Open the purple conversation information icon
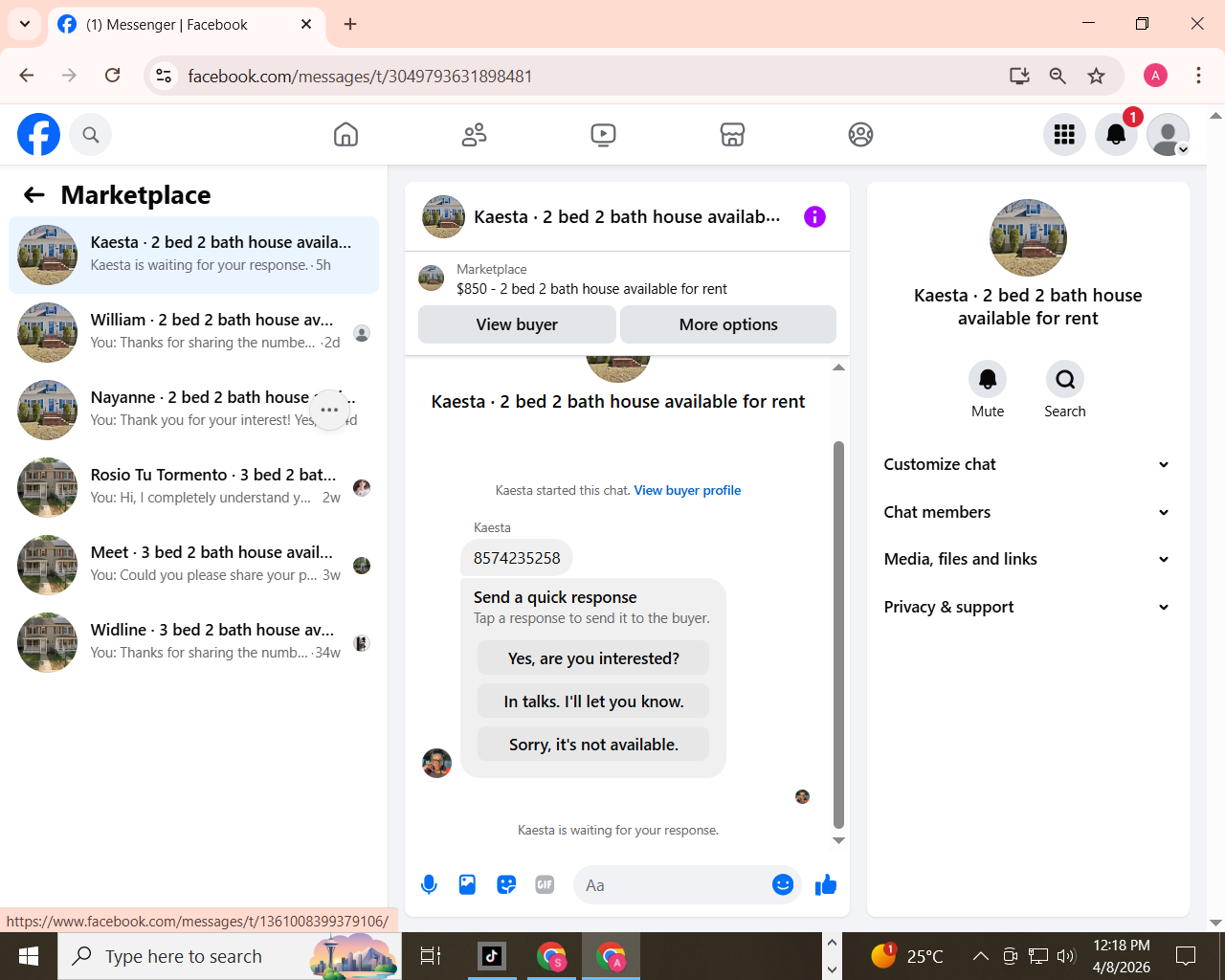Viewport: 1225px width, 980px height. (x=814, y=217)
